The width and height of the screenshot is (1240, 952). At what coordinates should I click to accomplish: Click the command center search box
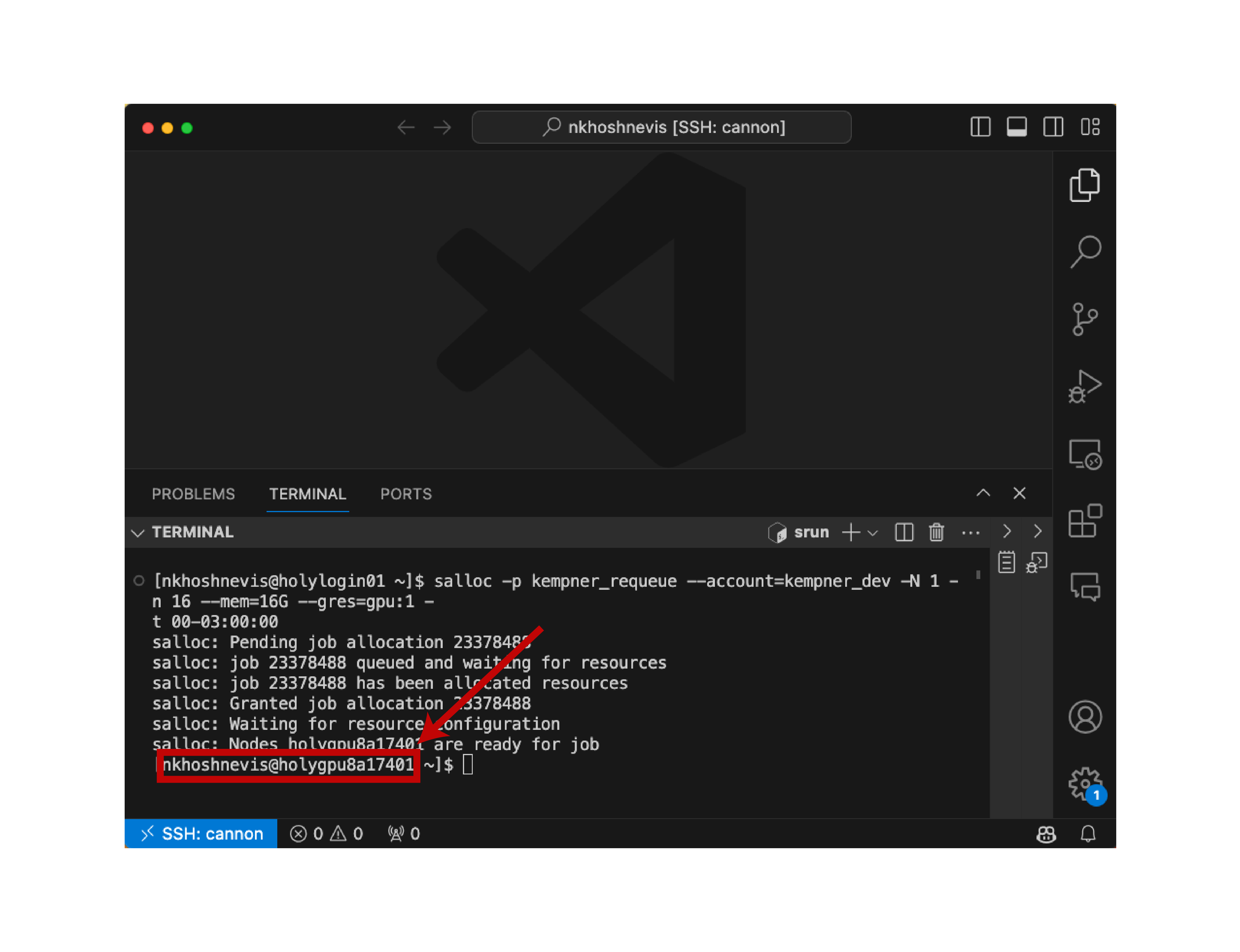(661, 127)
